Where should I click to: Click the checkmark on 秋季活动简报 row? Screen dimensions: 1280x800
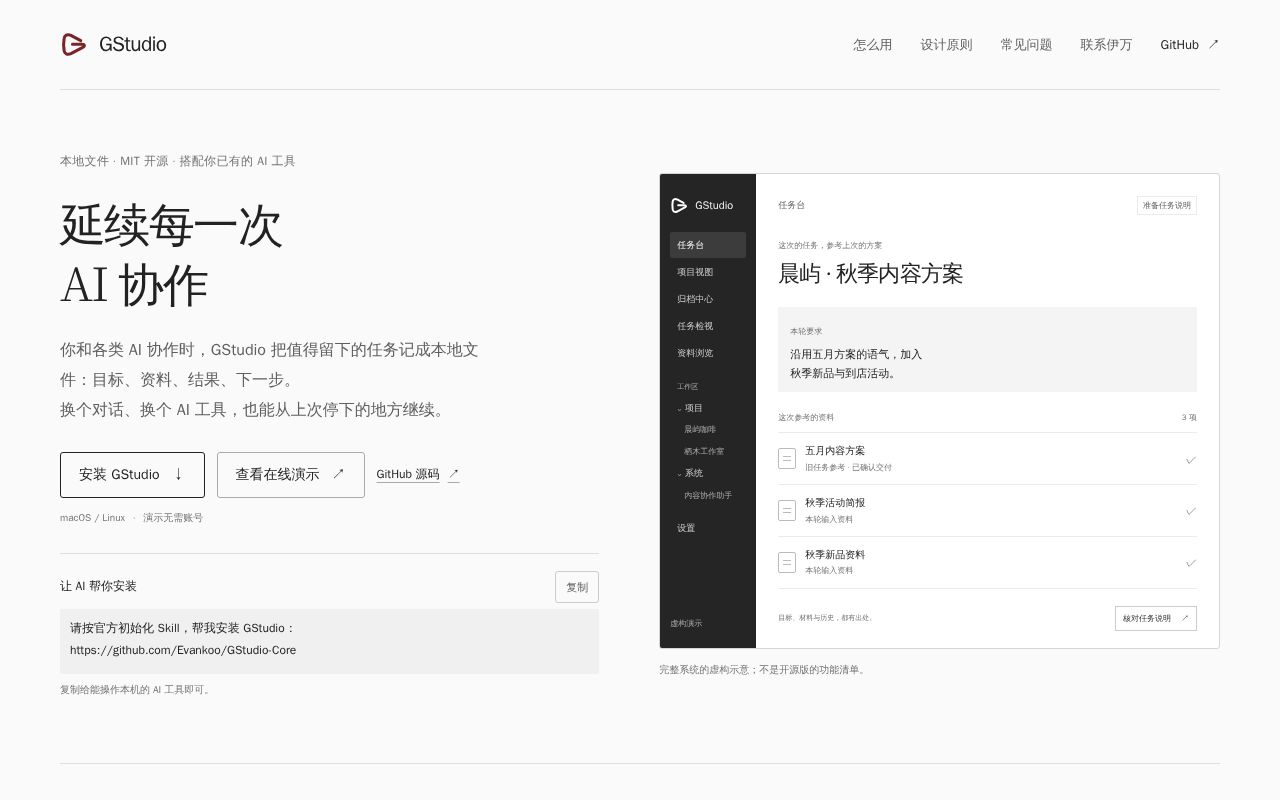(x=1190, y=511)
